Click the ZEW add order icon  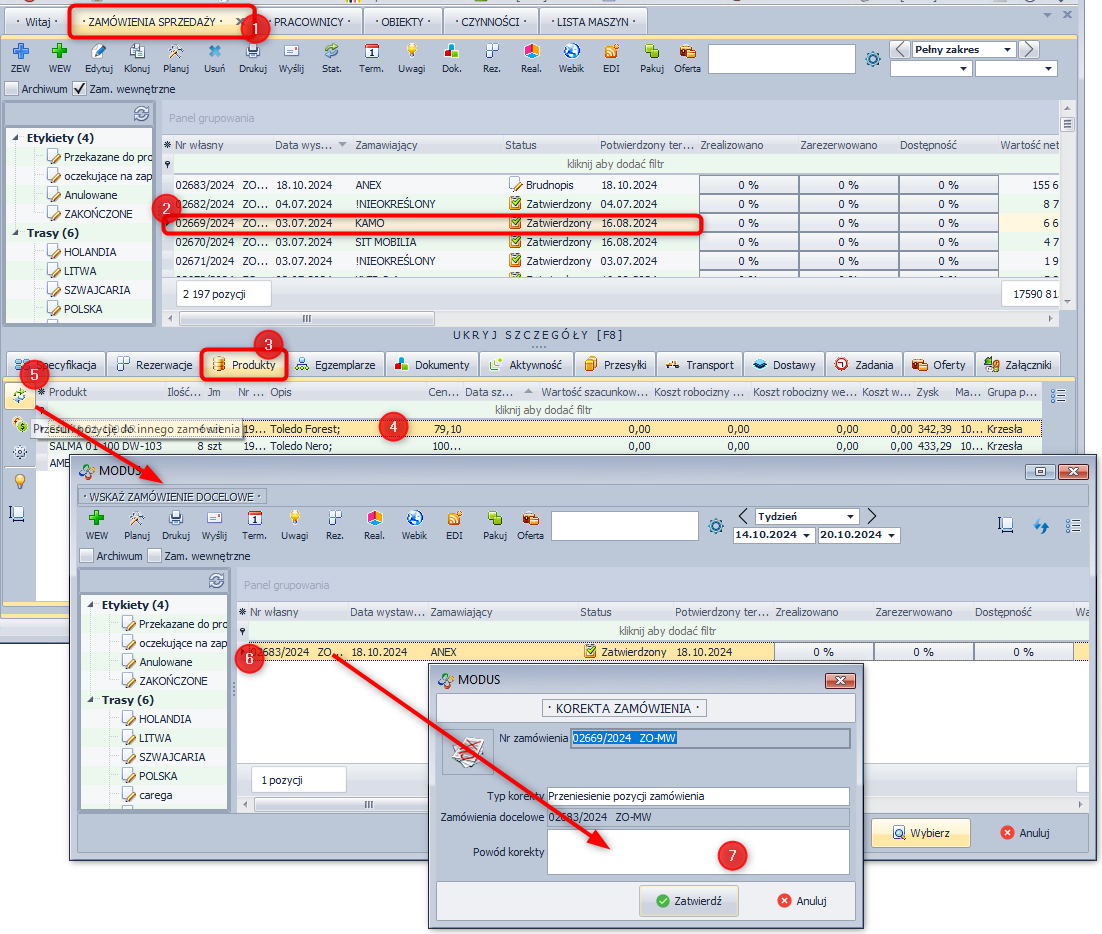(20, 51)
